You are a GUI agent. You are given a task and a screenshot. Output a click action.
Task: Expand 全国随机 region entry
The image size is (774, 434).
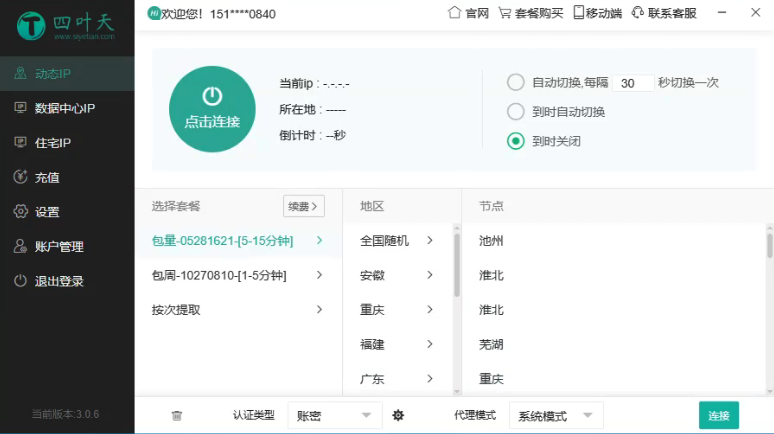(x=397, y=241)
